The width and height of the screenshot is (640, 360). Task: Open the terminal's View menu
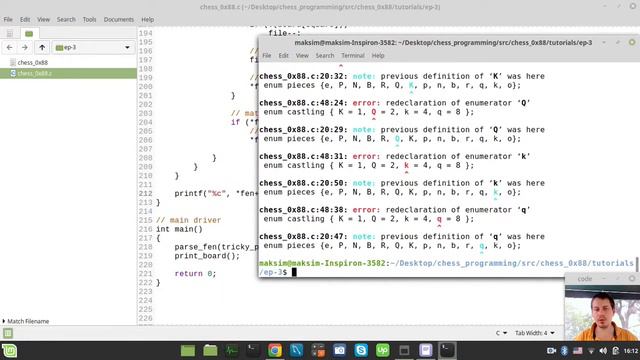(x=302, y=56)
